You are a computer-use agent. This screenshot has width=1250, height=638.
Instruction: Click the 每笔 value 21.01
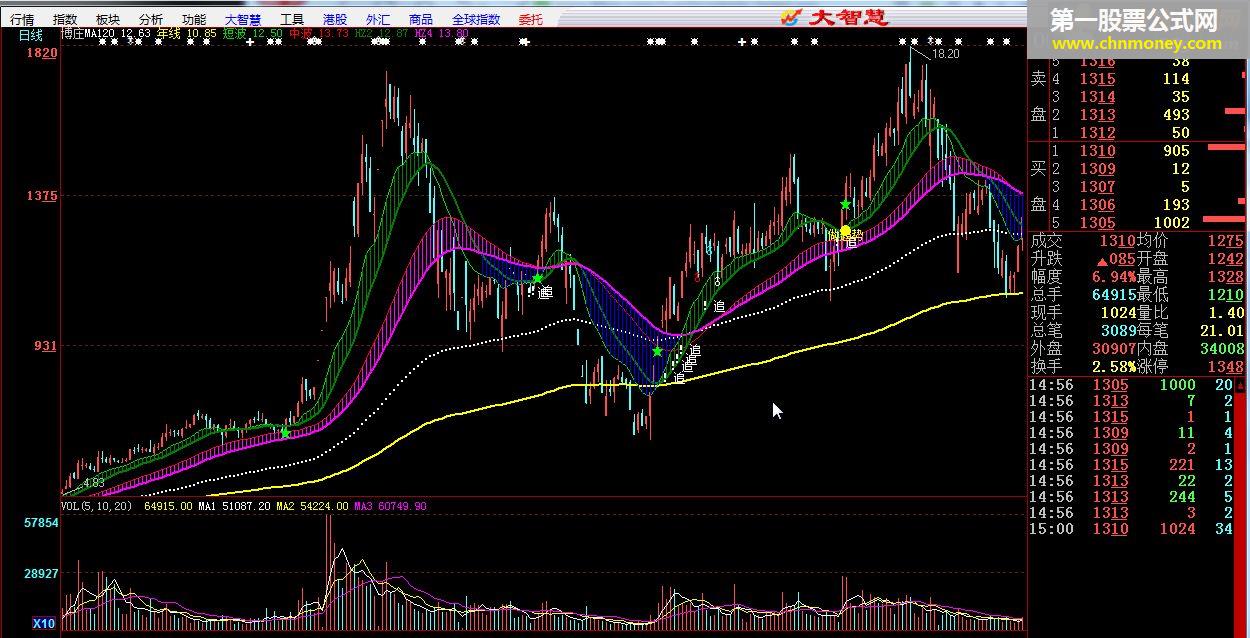click(1221, 331)
